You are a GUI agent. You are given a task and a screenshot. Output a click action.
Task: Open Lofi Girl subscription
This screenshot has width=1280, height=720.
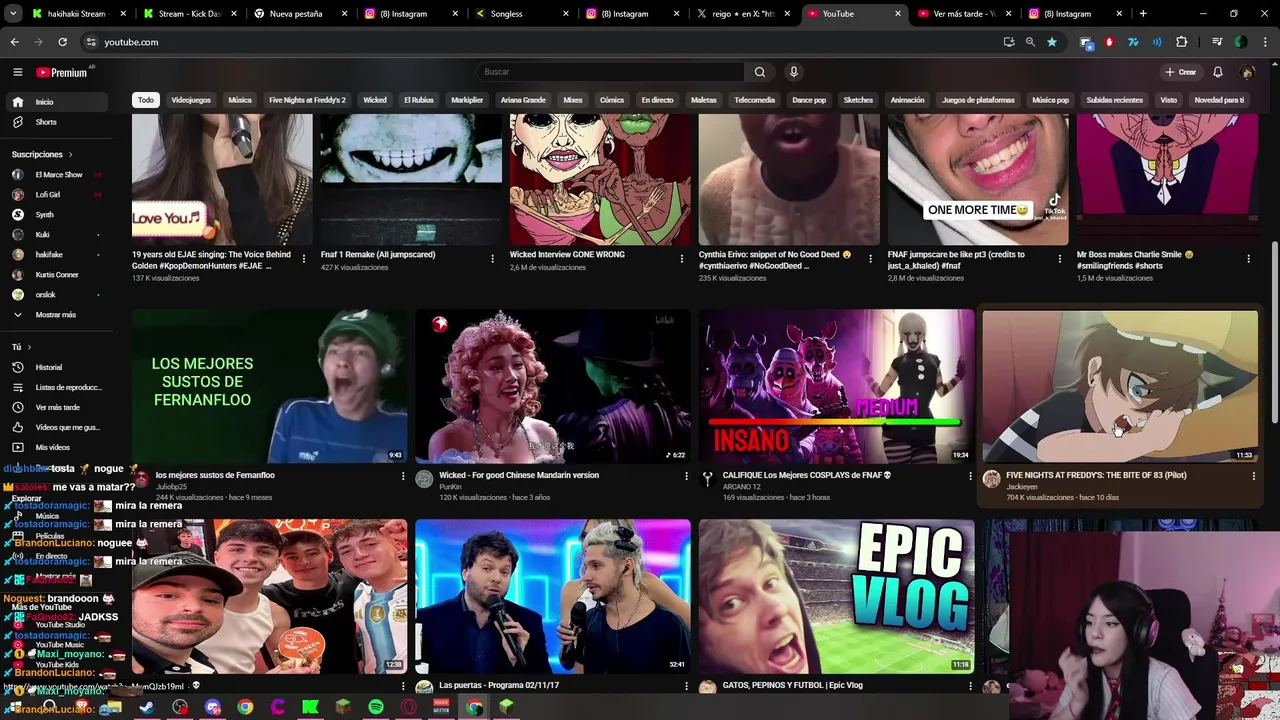[56, 195]
